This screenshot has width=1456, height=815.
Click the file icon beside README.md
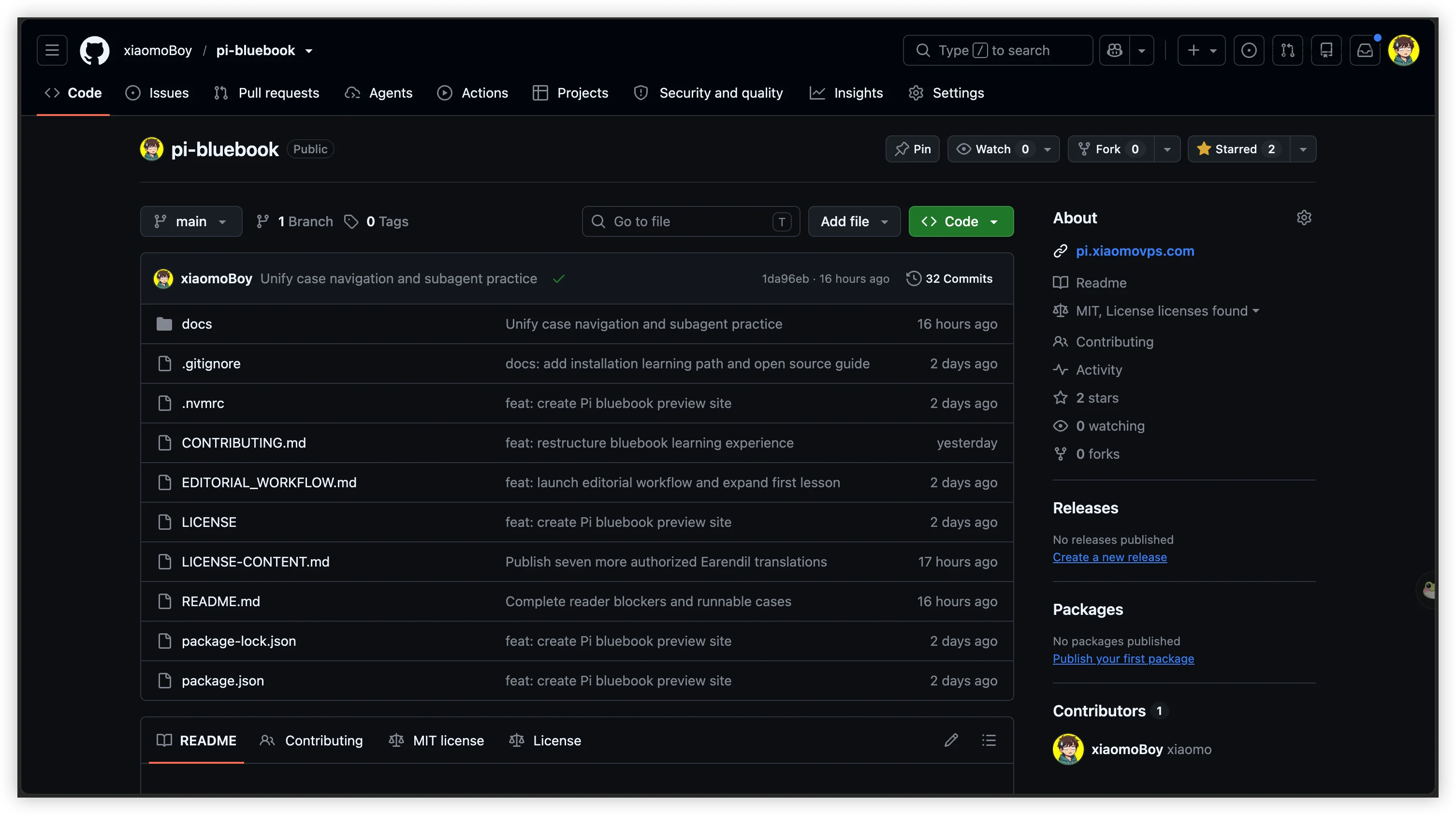(164, 601)
